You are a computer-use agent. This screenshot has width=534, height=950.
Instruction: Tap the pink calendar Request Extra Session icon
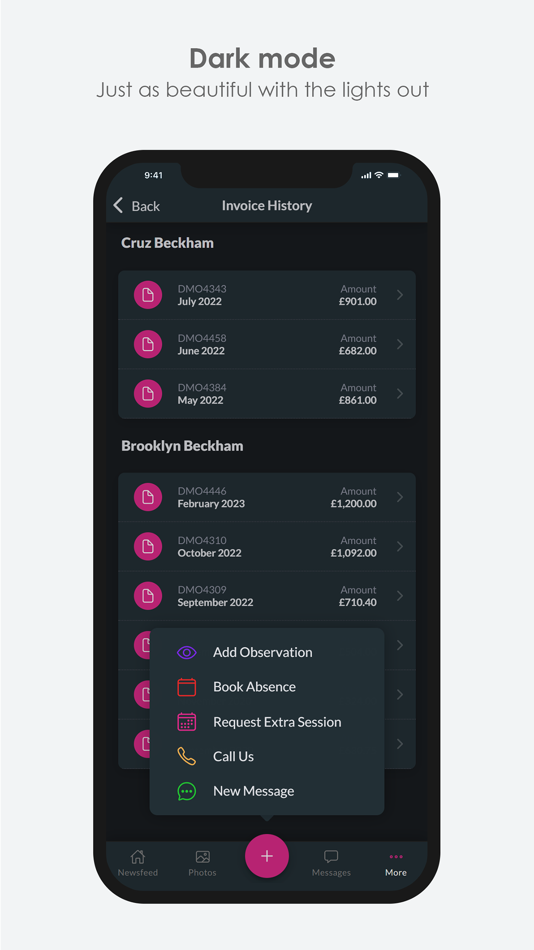click(x=187, y=722)
